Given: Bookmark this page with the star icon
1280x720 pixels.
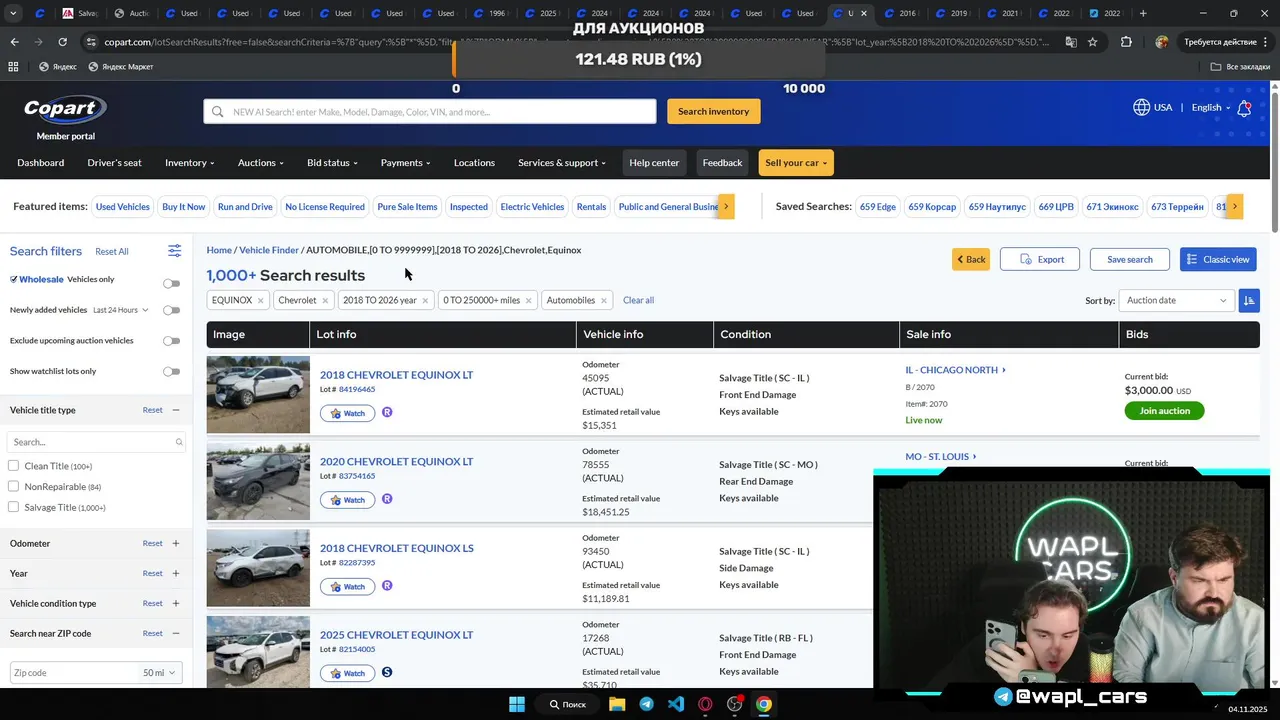Looking at the screenshot, I should (x=1092, y=42).
